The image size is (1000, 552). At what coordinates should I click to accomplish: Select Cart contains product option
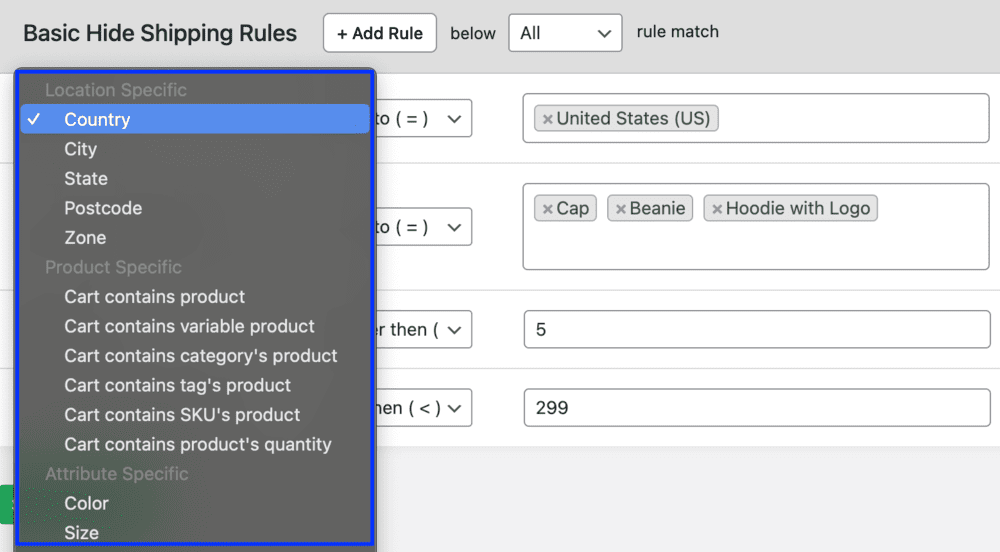click(154, 297)
